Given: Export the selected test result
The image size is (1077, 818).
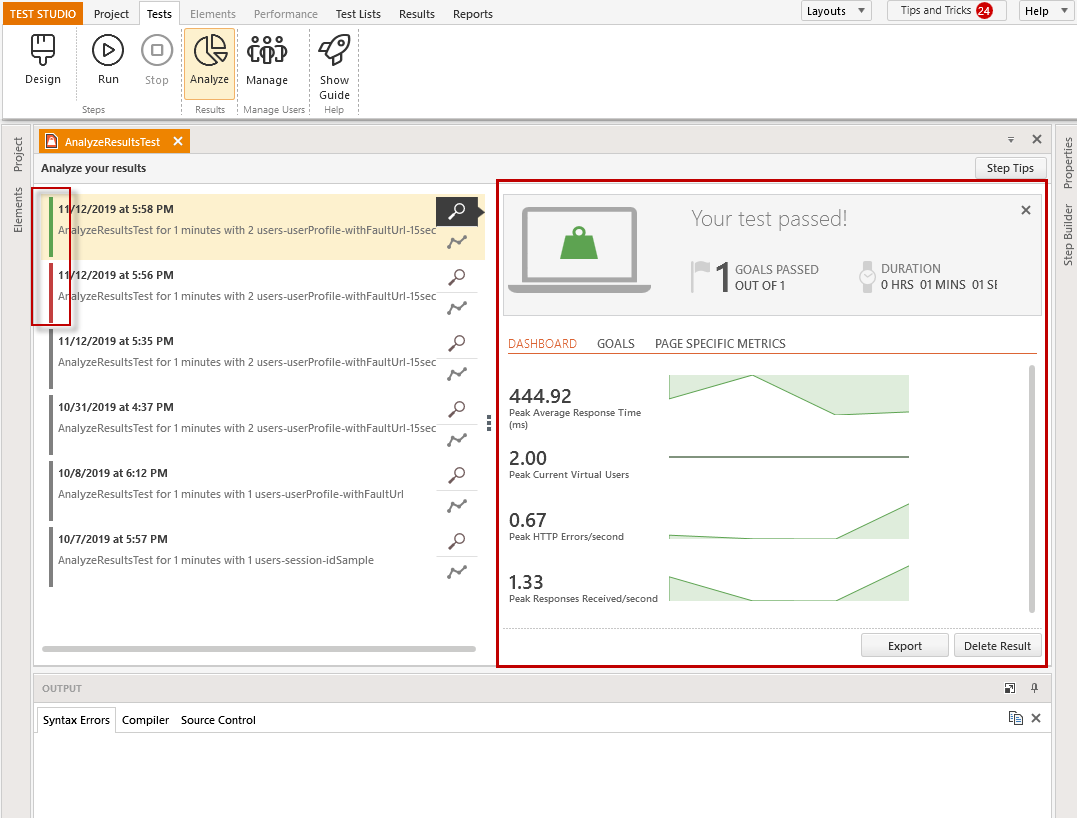Looking at the screenshot, I should click(x=905, y=646).
